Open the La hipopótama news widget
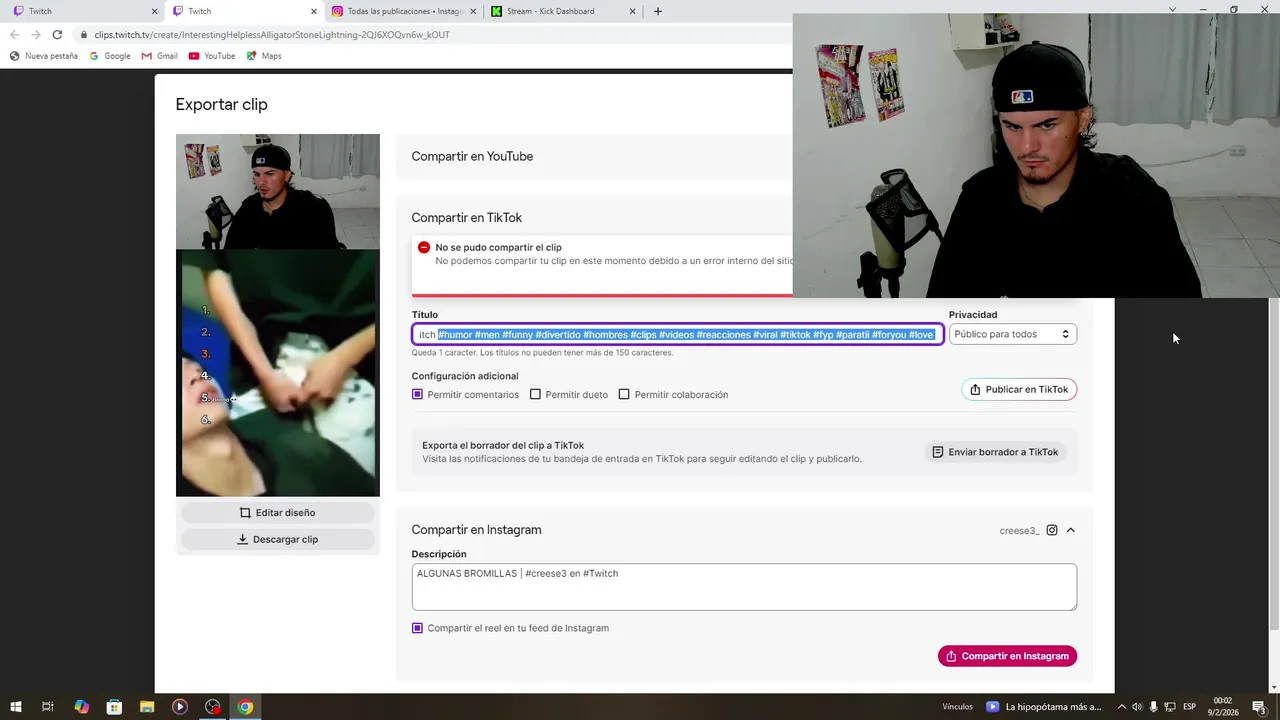Viewport: 1280px width, 720px height. [1043, 707]
